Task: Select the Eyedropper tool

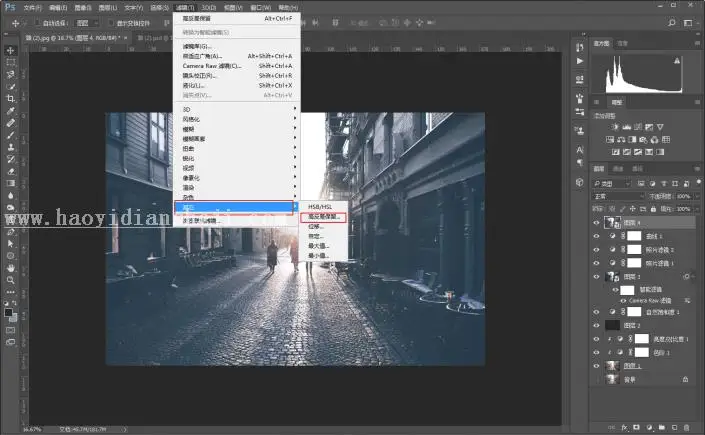Action: pyautogui.click(x=10, y=110)
